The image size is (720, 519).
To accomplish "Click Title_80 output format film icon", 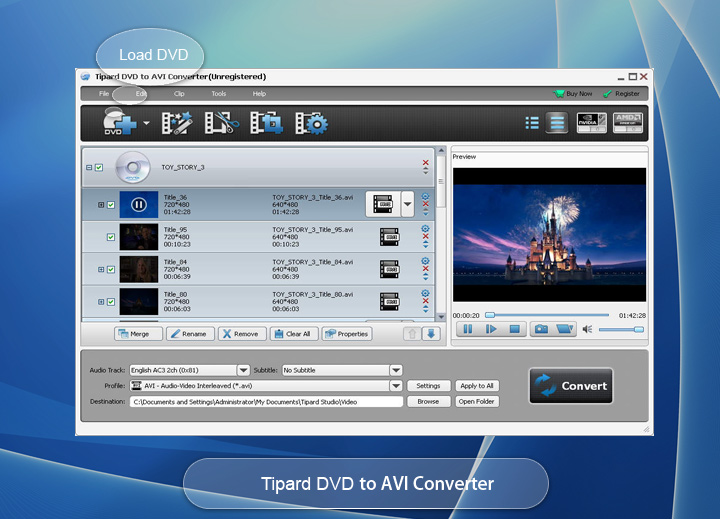I will click(x=389, y=302).
